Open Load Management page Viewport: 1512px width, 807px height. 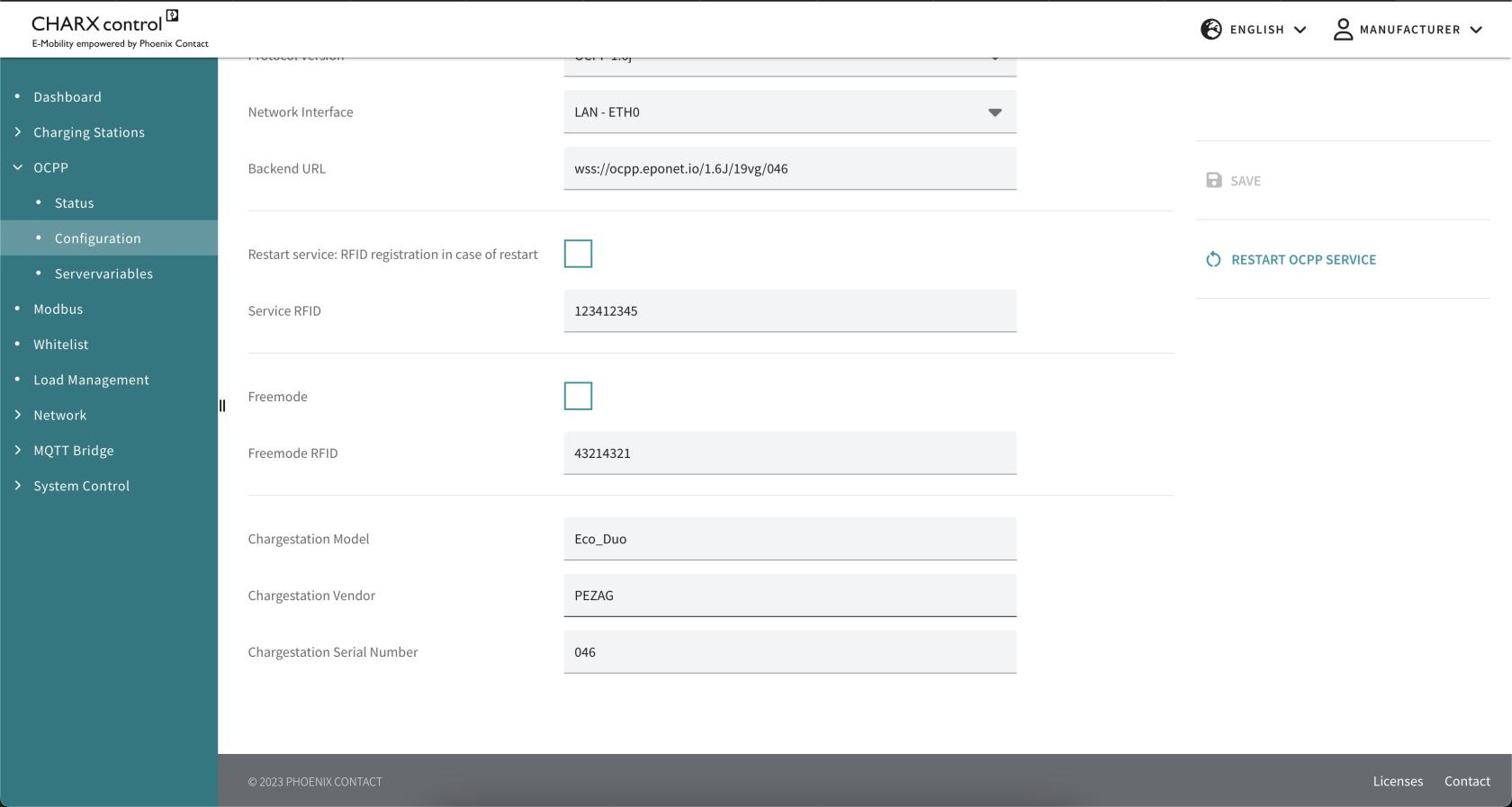[x=91, y=380]
